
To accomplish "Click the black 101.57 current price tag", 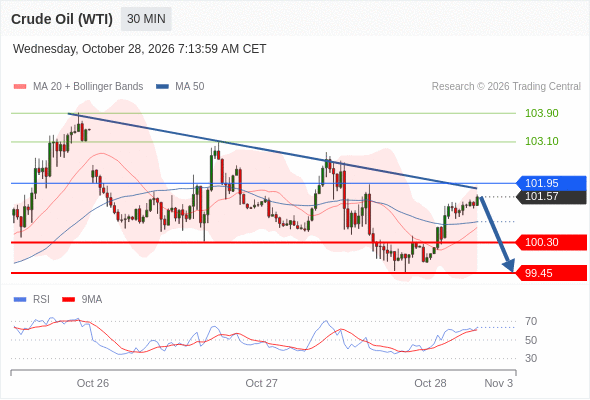I will click(551, 197).
